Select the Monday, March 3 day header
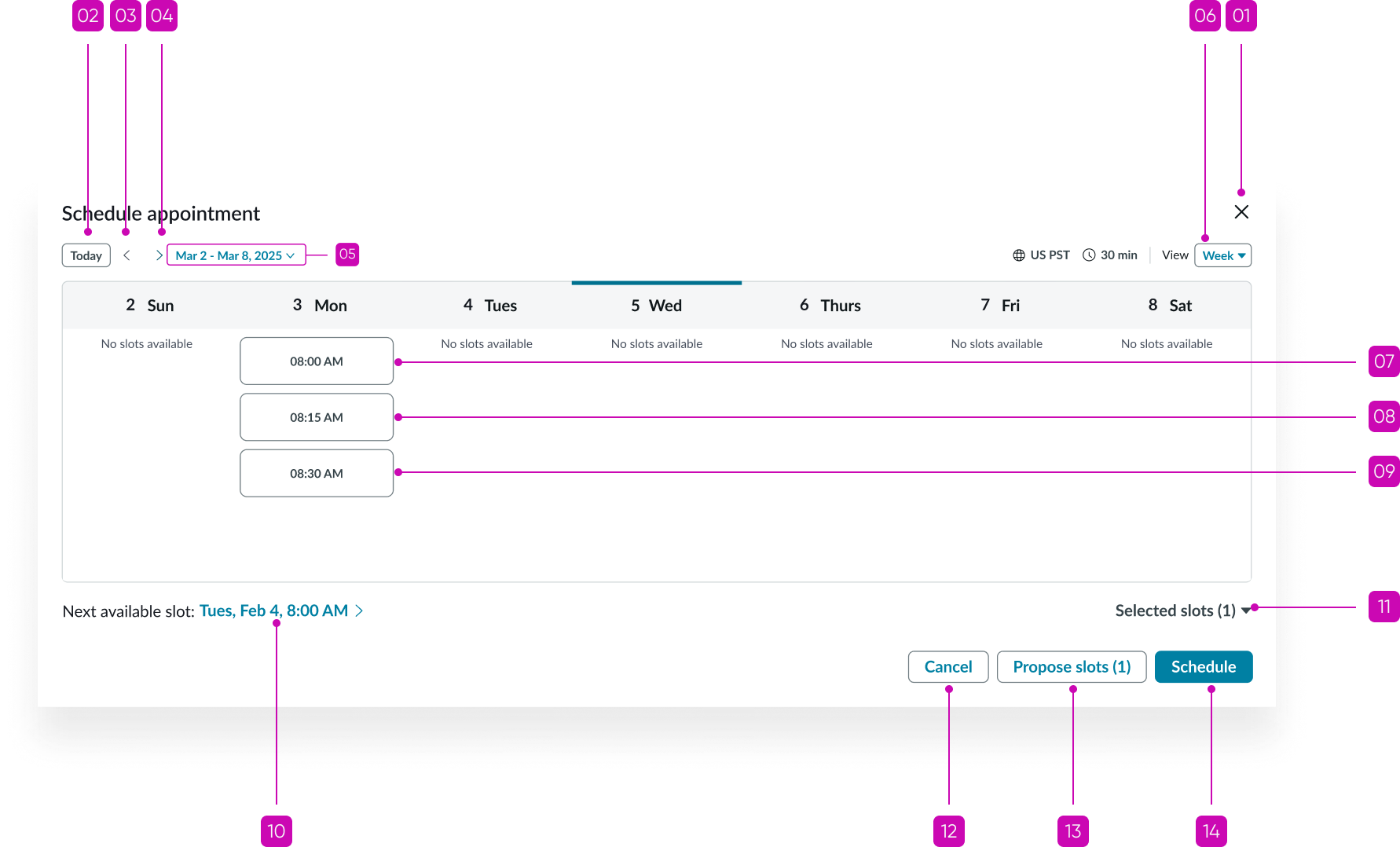 [320, 305]
